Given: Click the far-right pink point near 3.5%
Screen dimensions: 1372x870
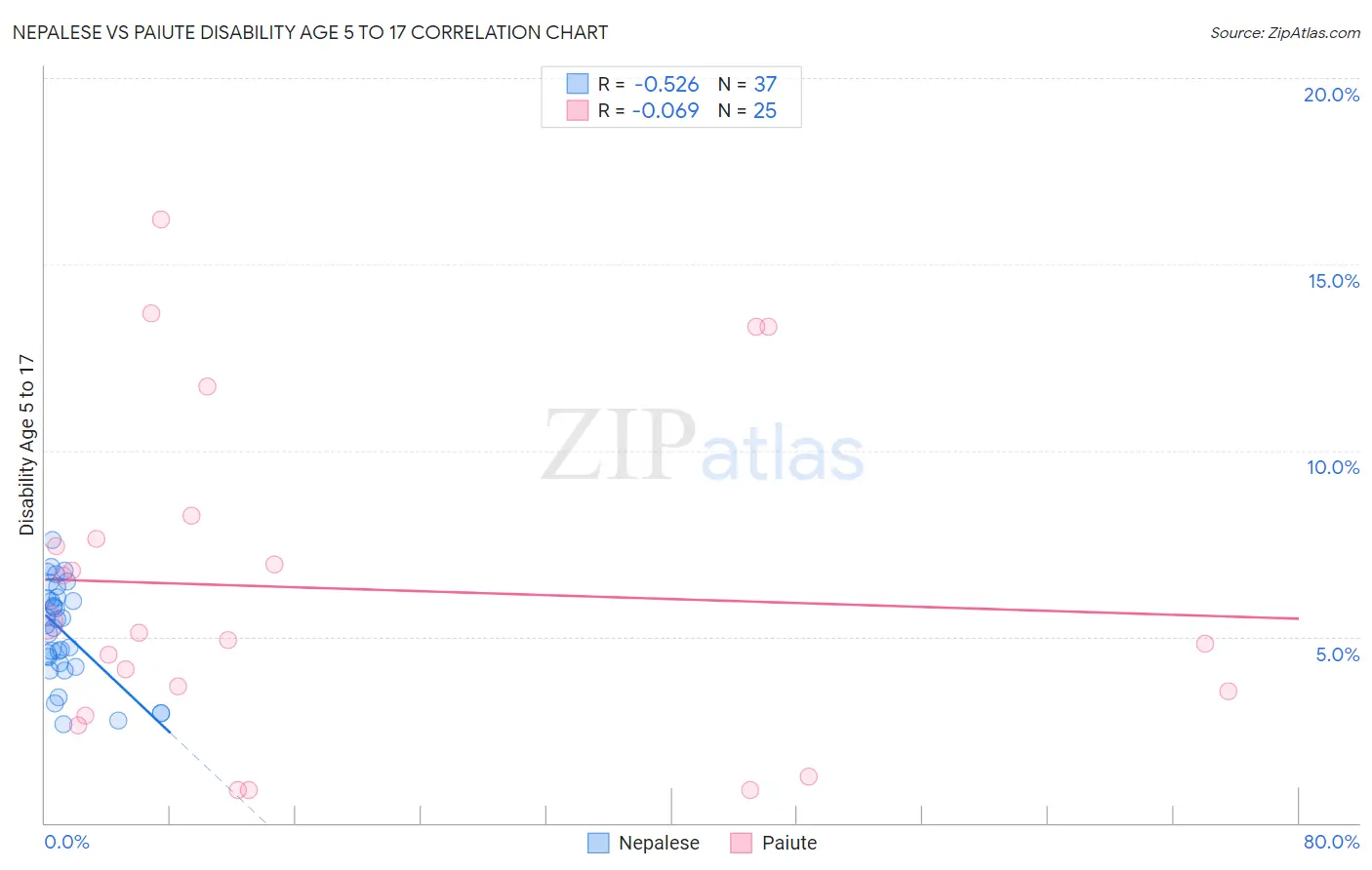Looking at the screenshot, I should click(x=1229, y=692).
